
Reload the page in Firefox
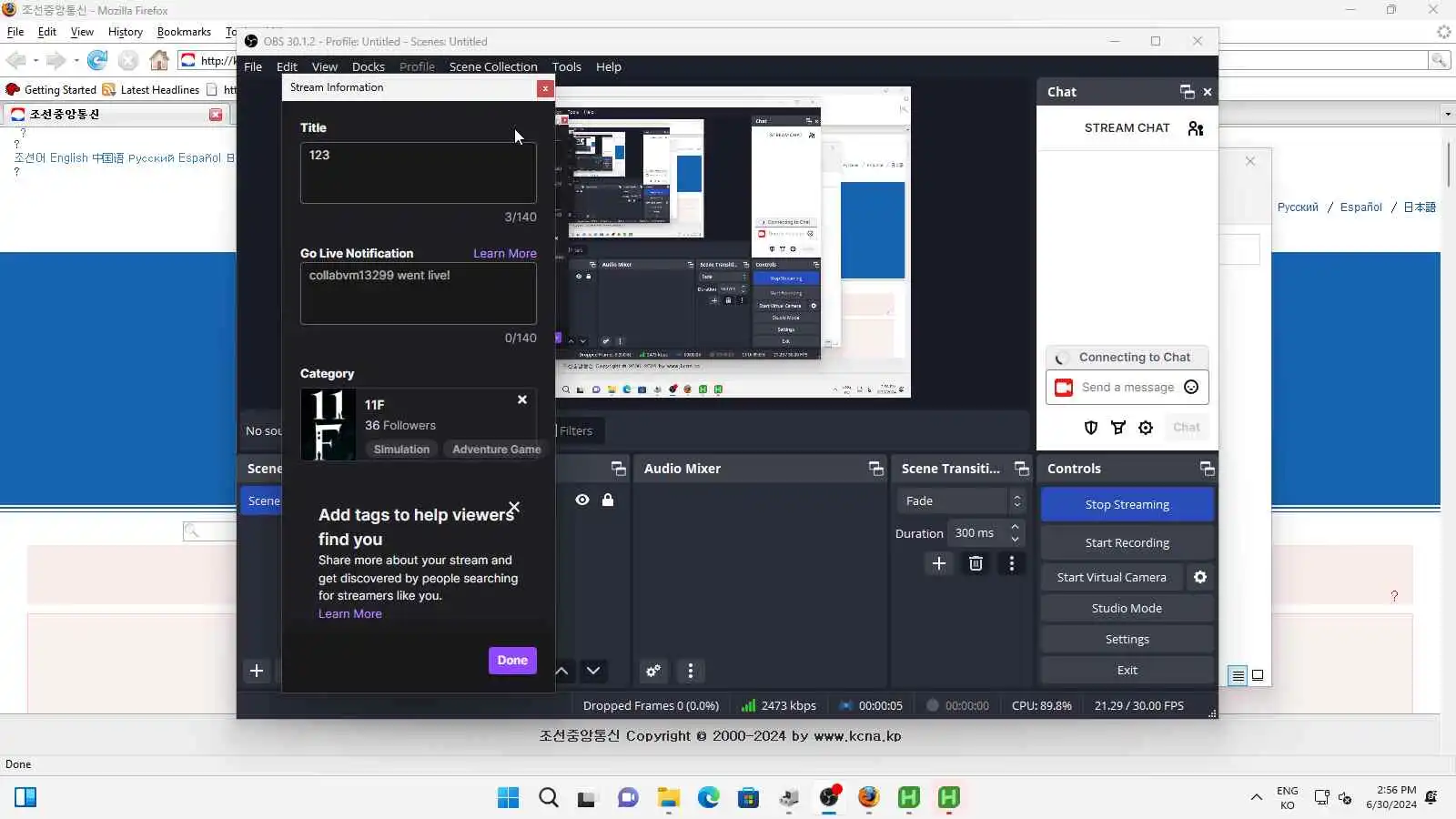click(97, 60)
